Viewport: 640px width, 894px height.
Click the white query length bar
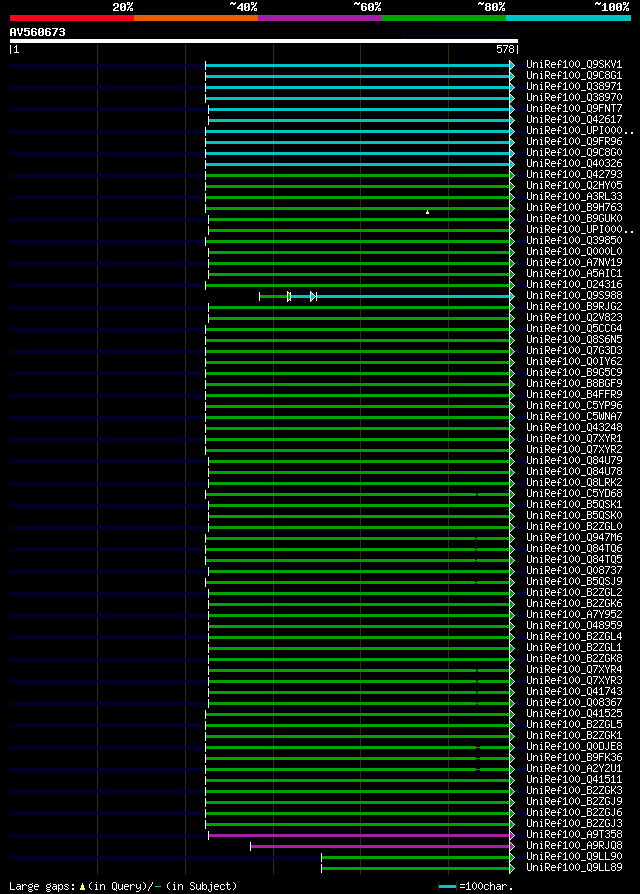pyautogui.click(x=264, y=41)
